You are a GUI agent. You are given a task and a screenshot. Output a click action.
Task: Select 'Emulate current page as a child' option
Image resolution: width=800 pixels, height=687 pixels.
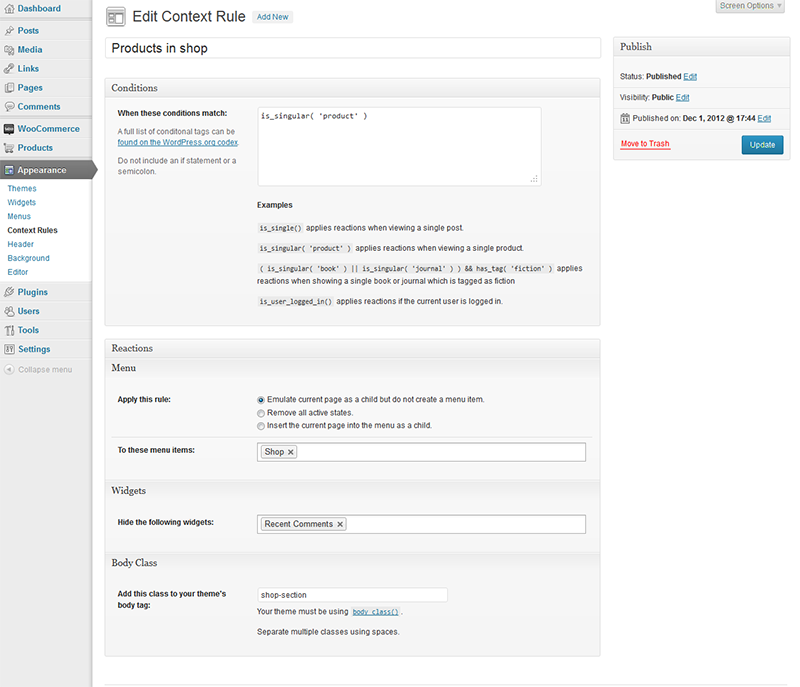261,399
